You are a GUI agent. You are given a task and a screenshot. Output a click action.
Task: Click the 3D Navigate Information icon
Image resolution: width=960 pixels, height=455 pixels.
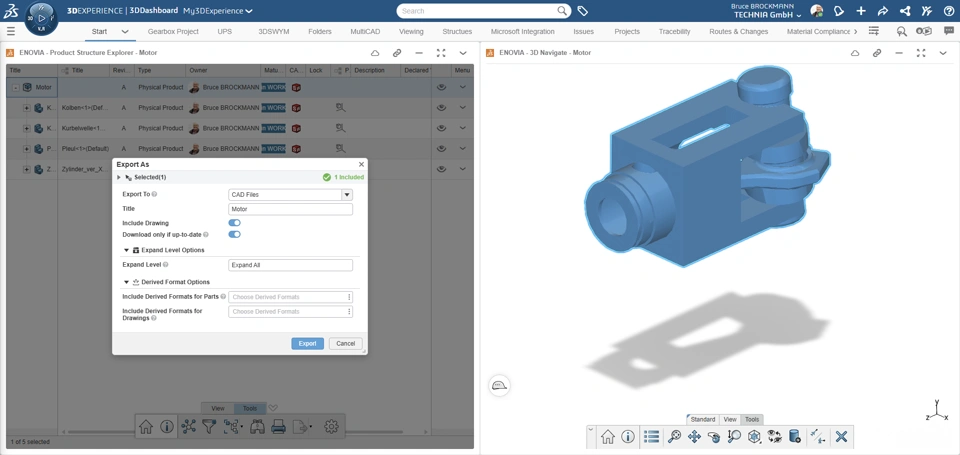(x=628, y=437)
